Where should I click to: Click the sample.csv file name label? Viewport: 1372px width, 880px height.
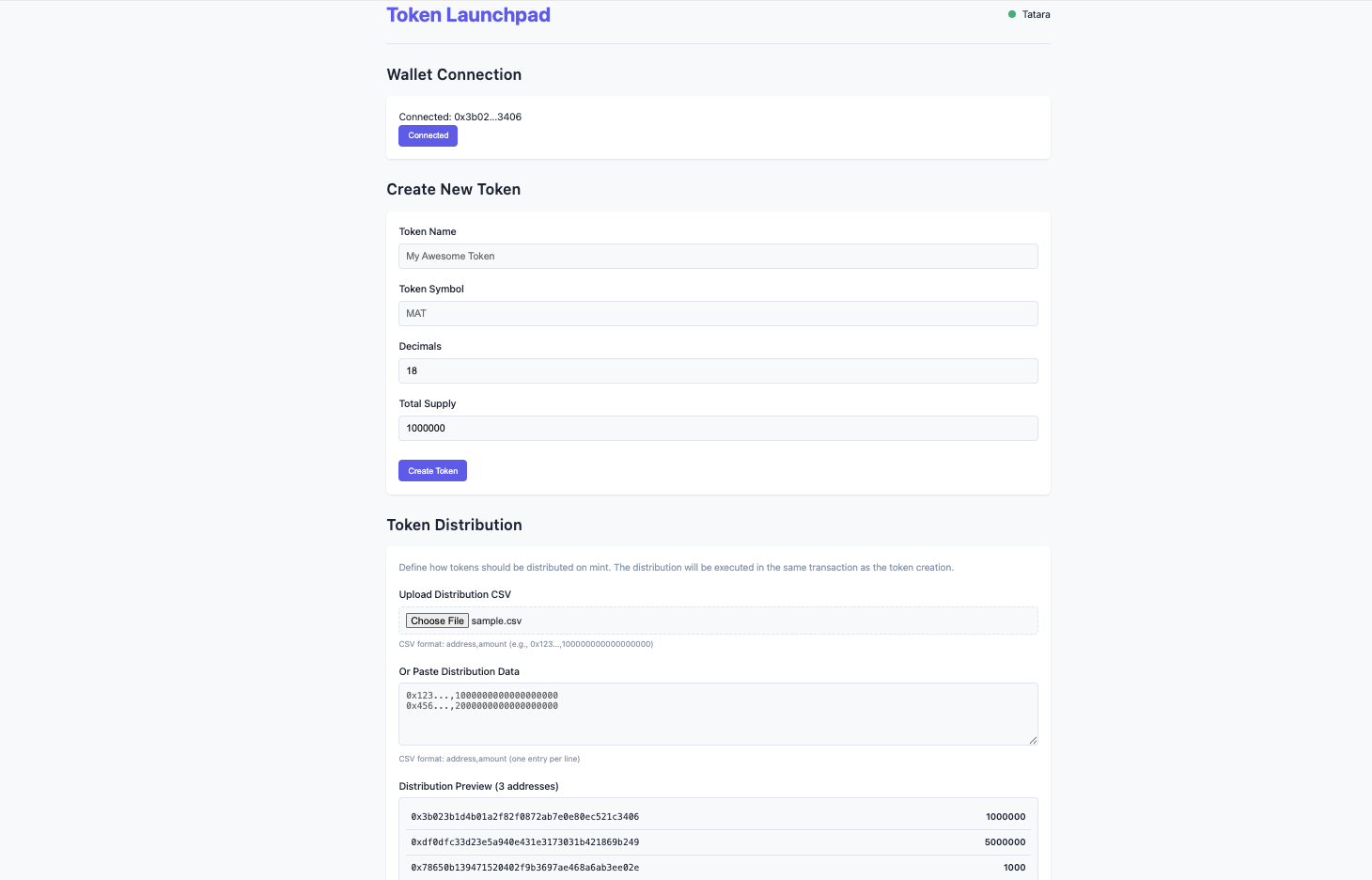coord(496,620)
